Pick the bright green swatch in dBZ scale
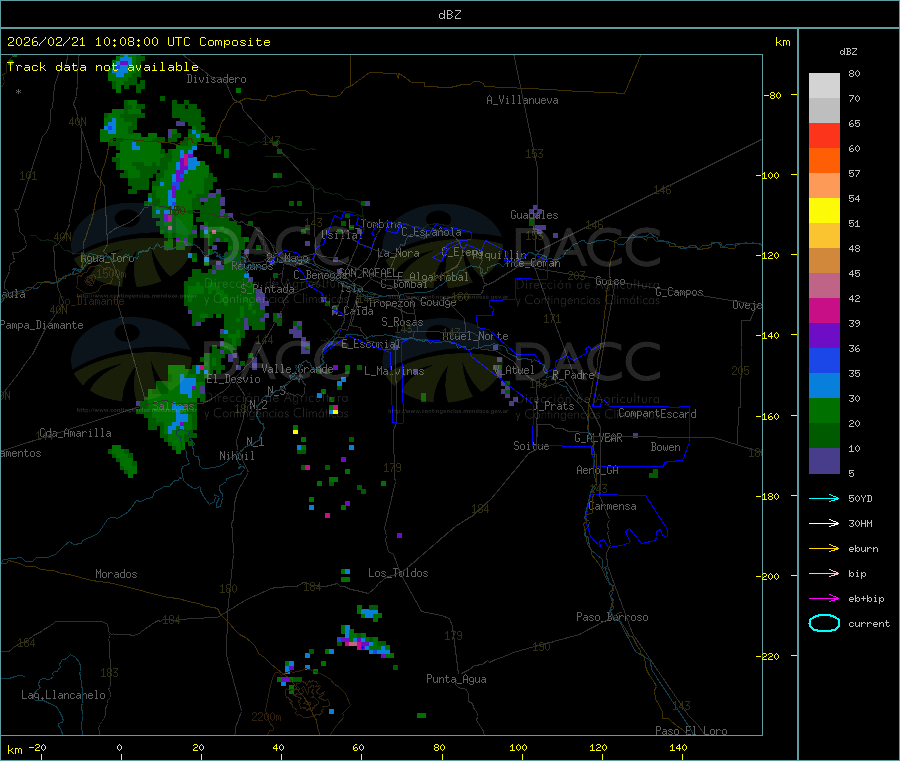Screen dimensions: 900x761 tap(824, 410)
